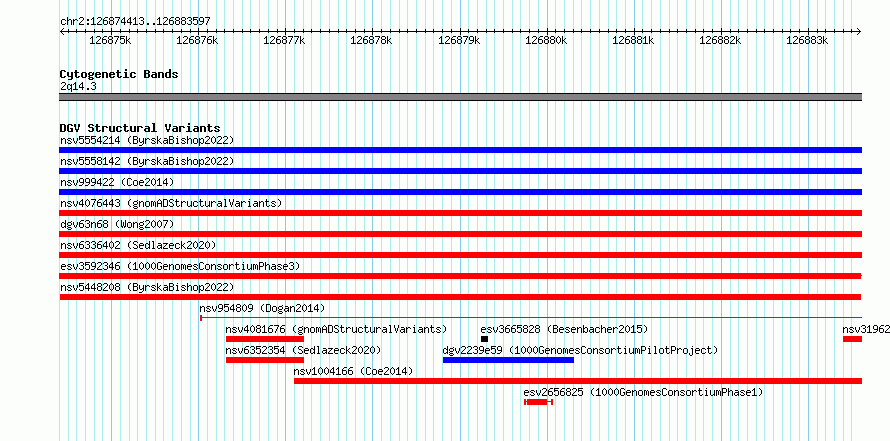Select the nsv6336402 (Sedlazeck2020) label
Screen dimensions: 890x441
138,245
